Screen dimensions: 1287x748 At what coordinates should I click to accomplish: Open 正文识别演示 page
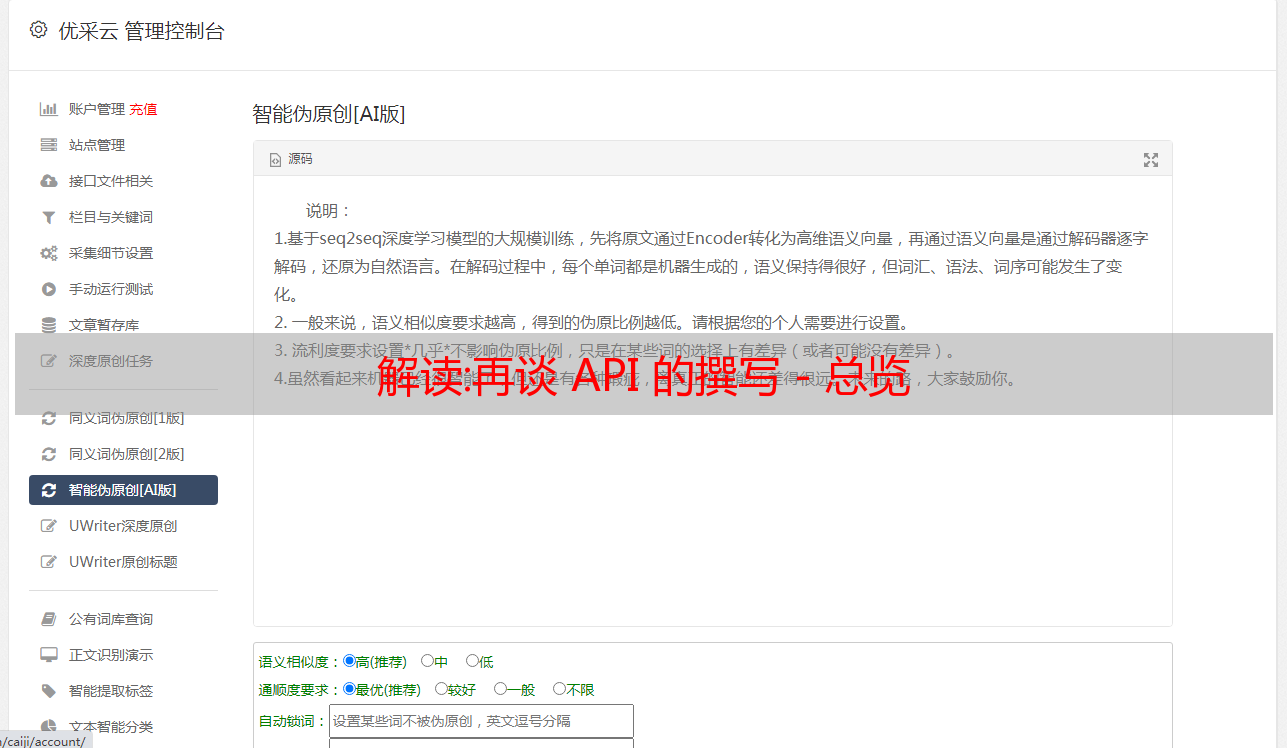[111, 655]
